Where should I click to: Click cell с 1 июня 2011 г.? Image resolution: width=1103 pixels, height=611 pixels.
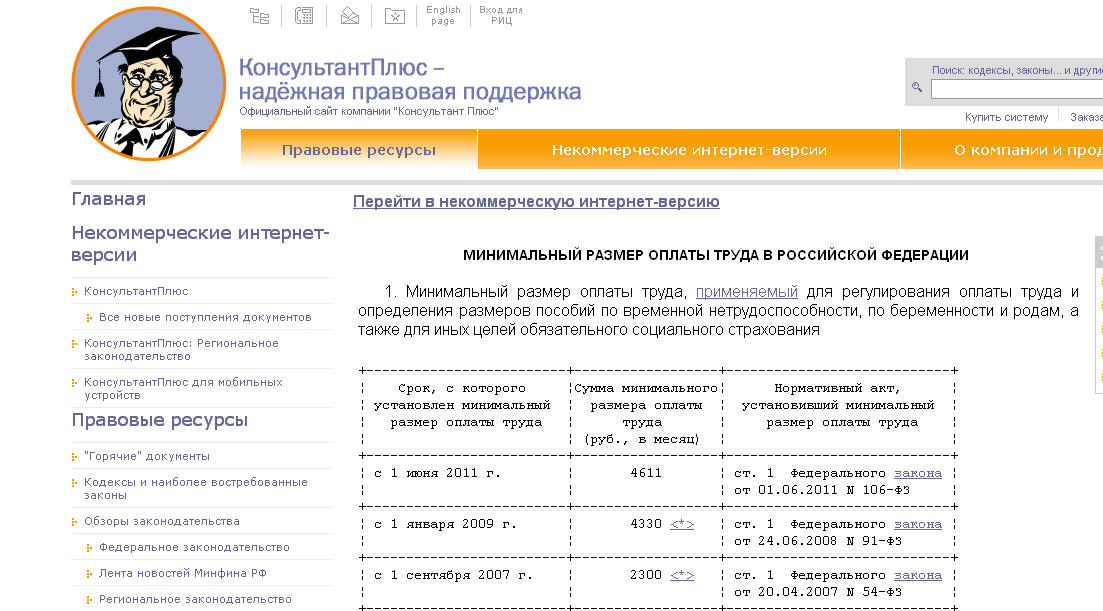pyautogui.click(x=437, y=473)
